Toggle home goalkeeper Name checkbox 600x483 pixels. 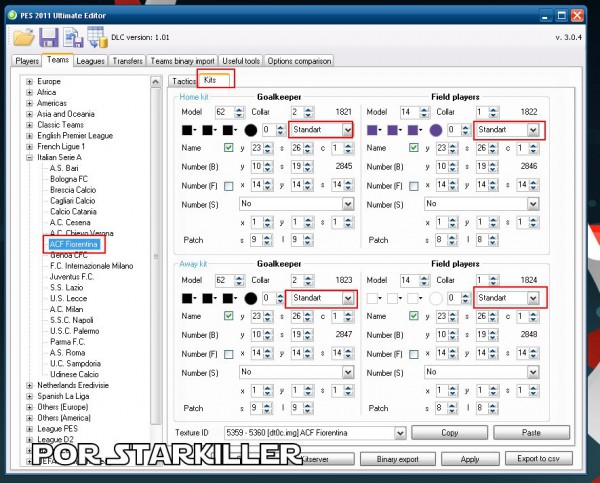point(228,148)
